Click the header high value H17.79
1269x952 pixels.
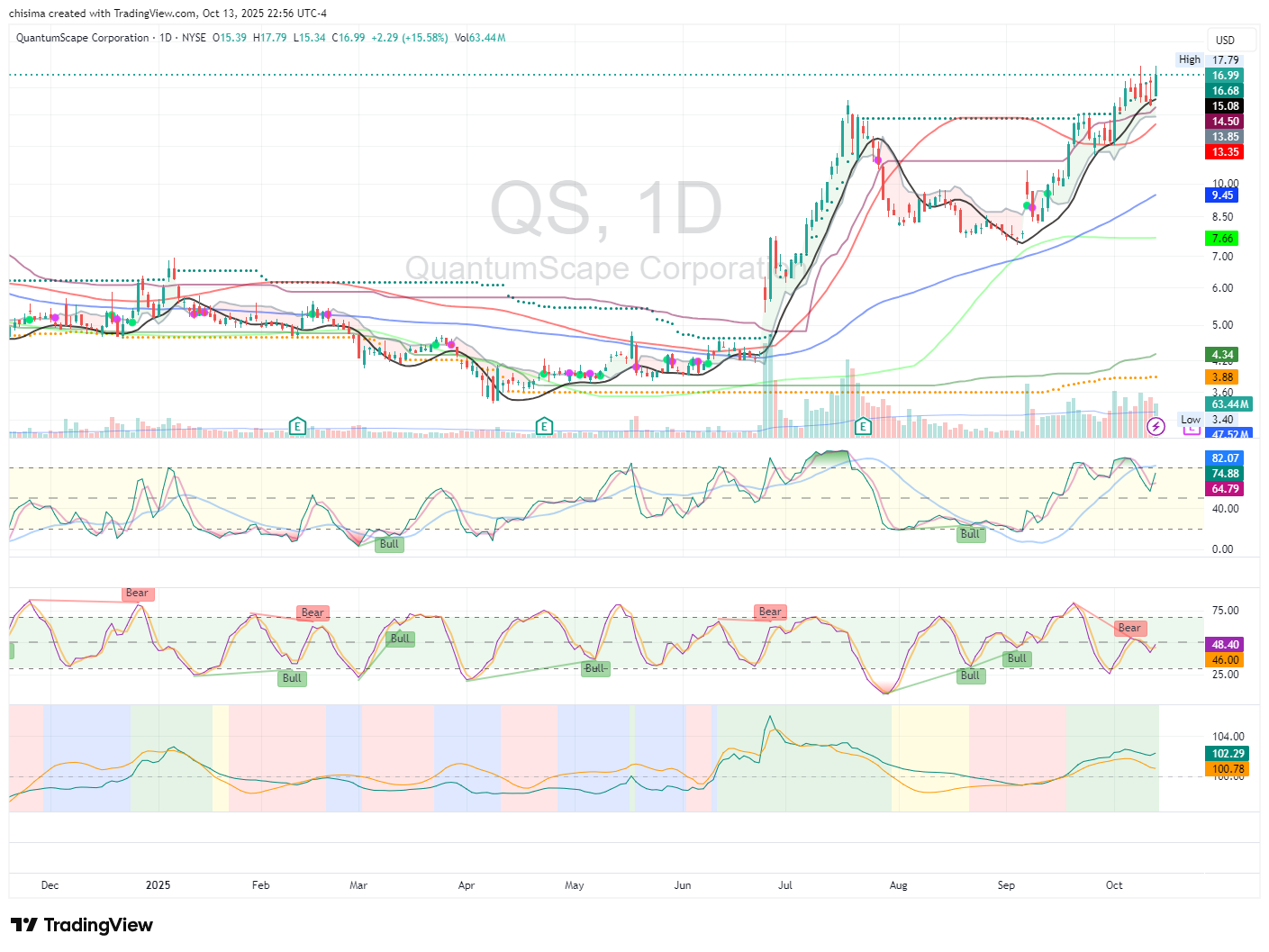coord(270,38)
